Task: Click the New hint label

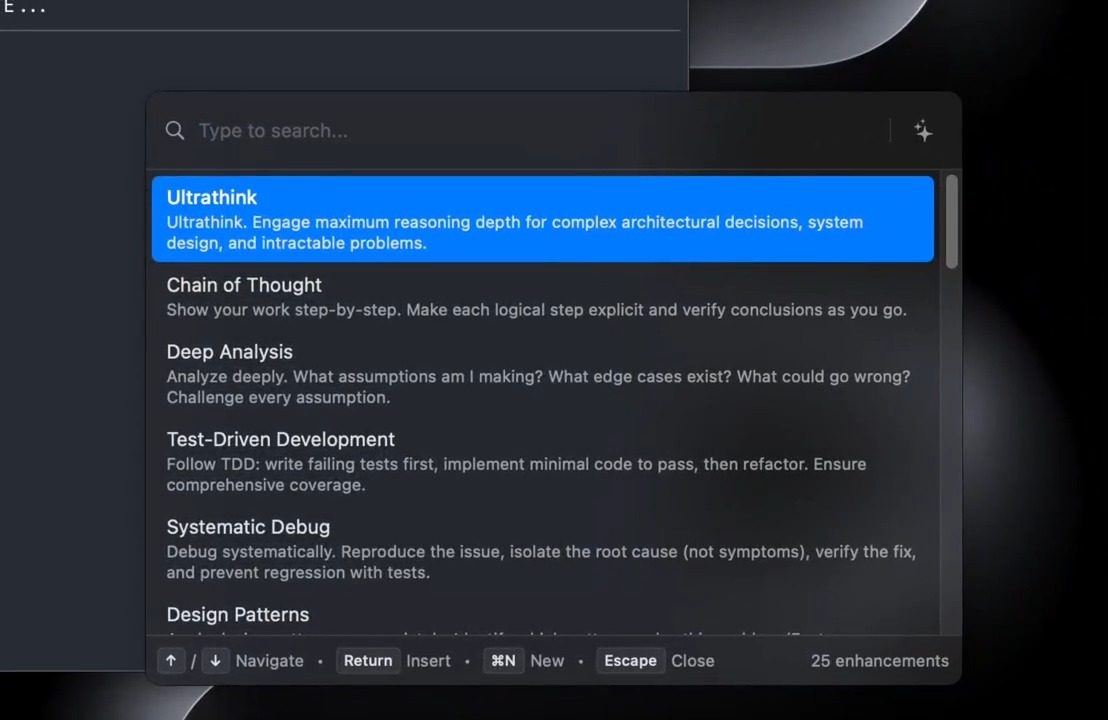Action: 547,661
